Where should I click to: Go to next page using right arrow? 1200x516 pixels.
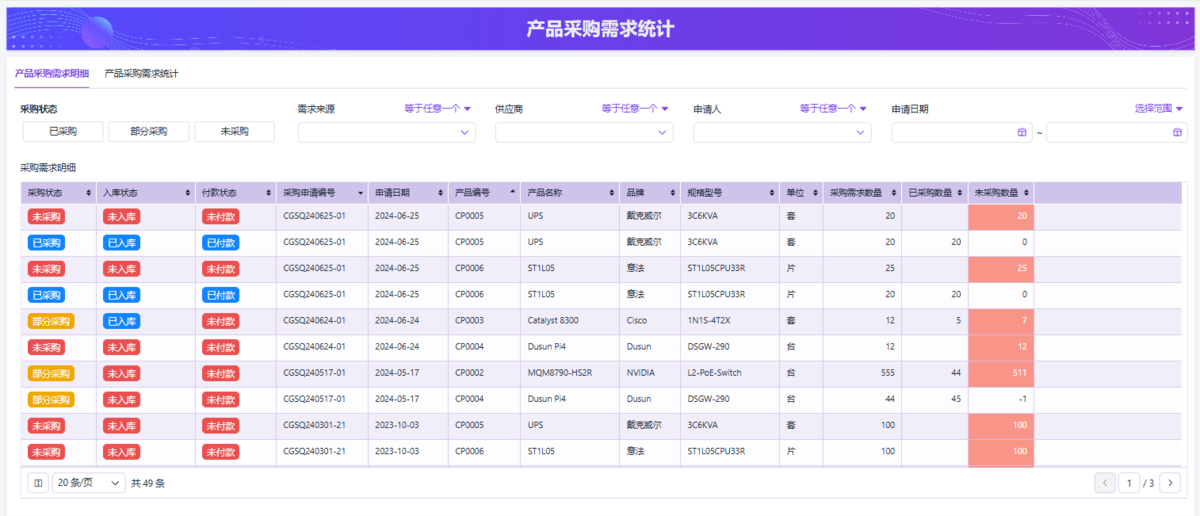(x=1169, y=483)
